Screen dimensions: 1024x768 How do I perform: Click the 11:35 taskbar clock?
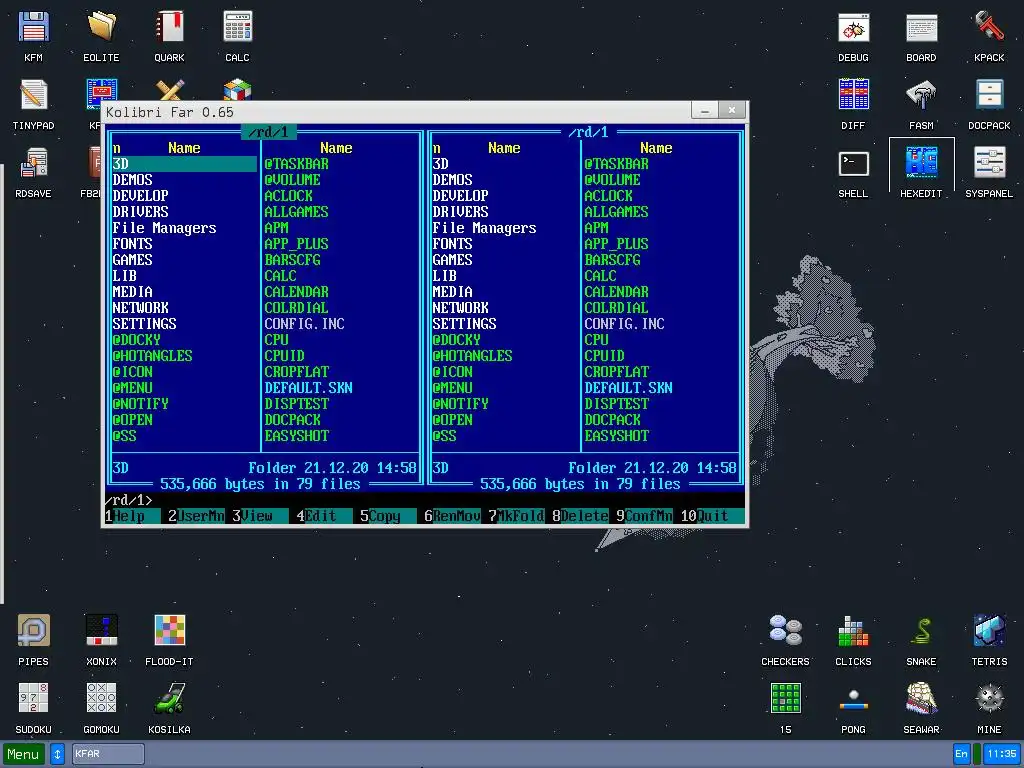[1002, 754]
